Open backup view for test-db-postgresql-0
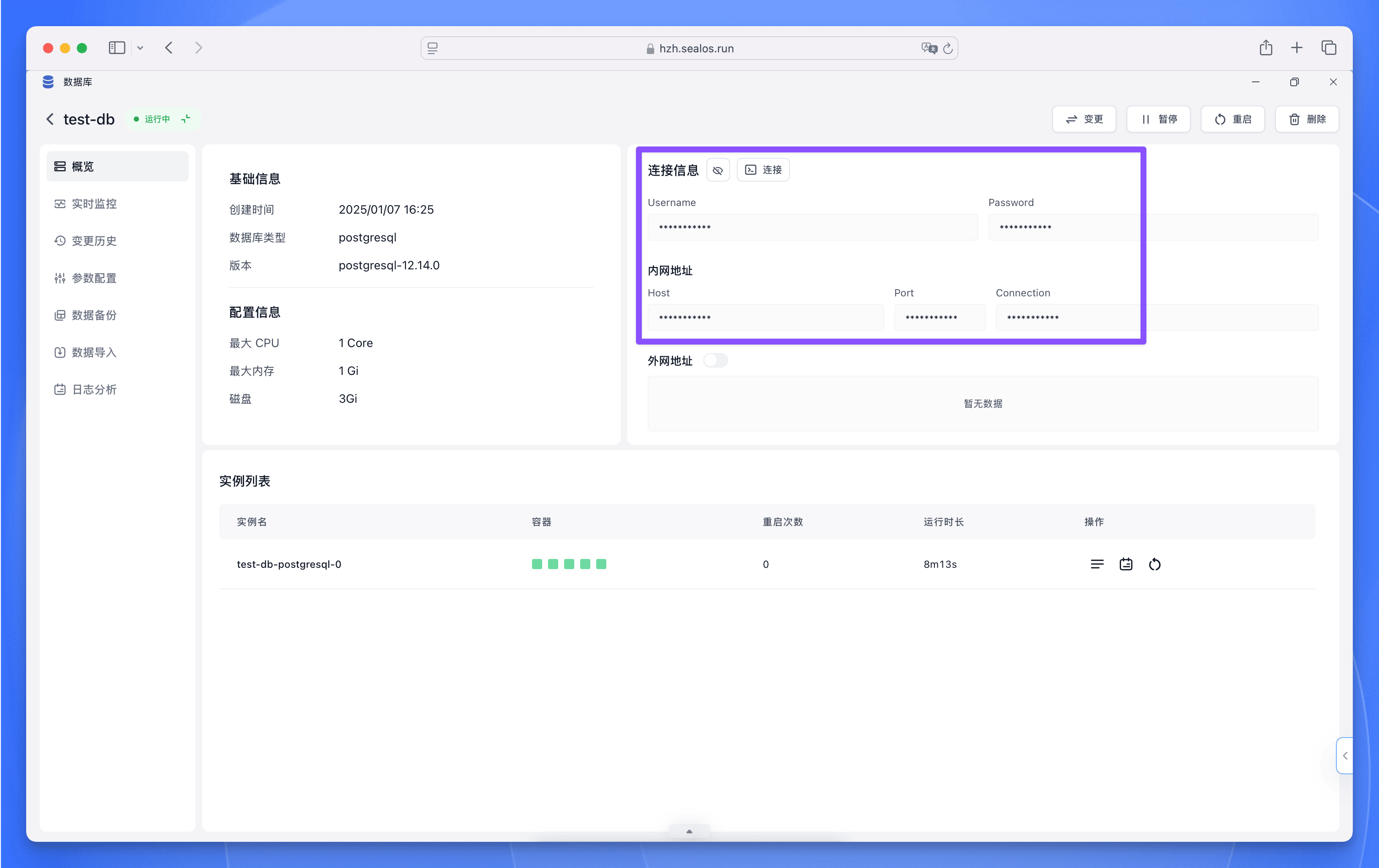 [x=1125, y=564]
